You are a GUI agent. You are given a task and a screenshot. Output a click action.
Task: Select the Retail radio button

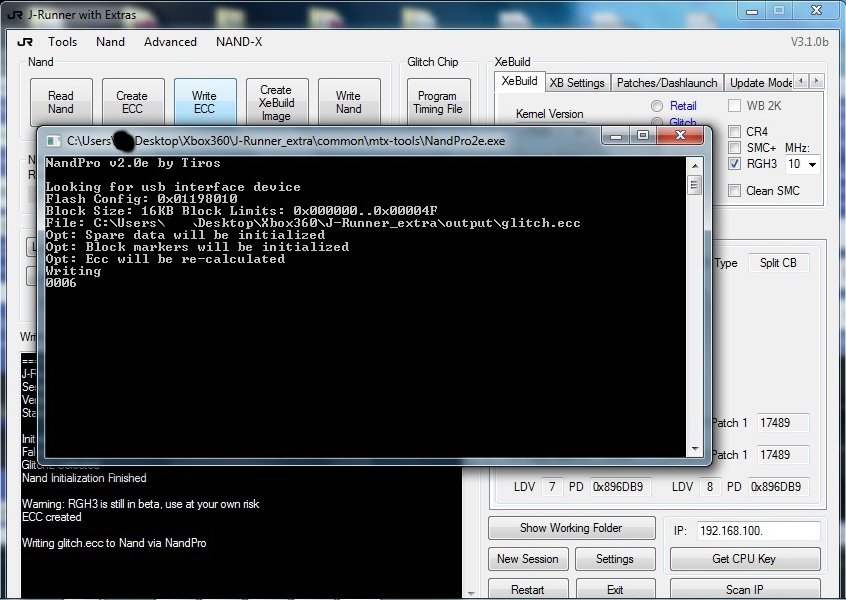coord(657,106)
